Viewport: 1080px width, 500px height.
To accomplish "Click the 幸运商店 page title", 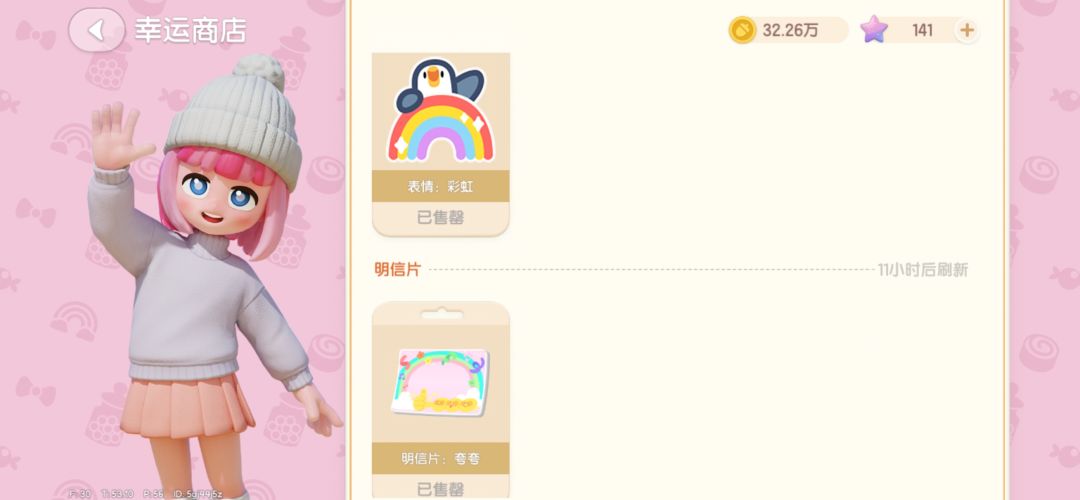I will point(190,31).
